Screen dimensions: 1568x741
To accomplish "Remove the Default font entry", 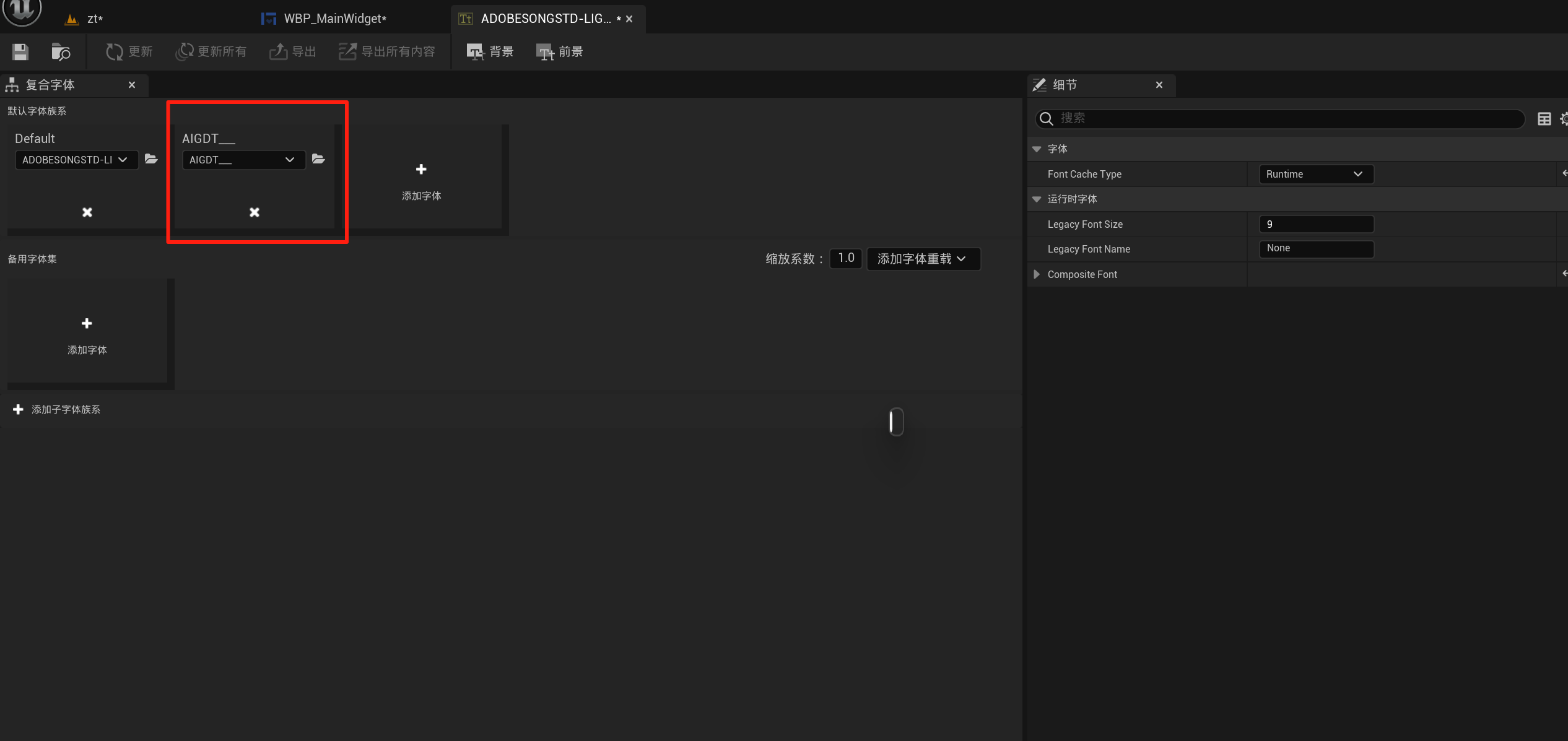I will pyautogui.click(x=87, y=212).
